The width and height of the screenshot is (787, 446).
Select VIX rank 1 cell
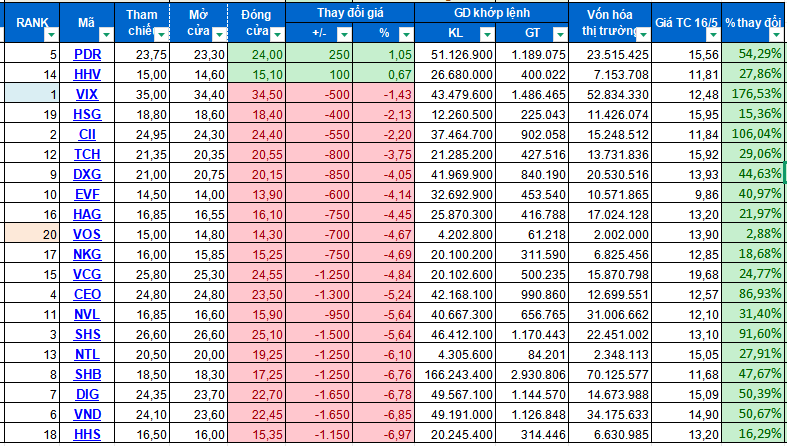pyautogui.click(x=32, y=94)
